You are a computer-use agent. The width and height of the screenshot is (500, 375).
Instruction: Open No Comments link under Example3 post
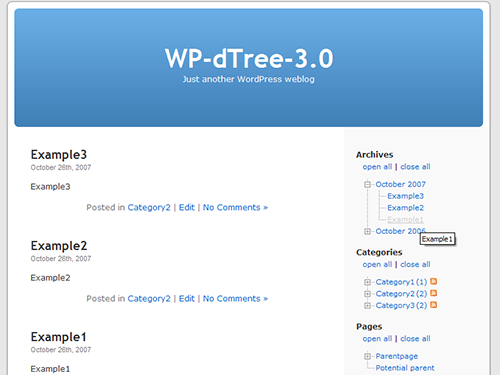pyautogui.click(x=235, y=207)
